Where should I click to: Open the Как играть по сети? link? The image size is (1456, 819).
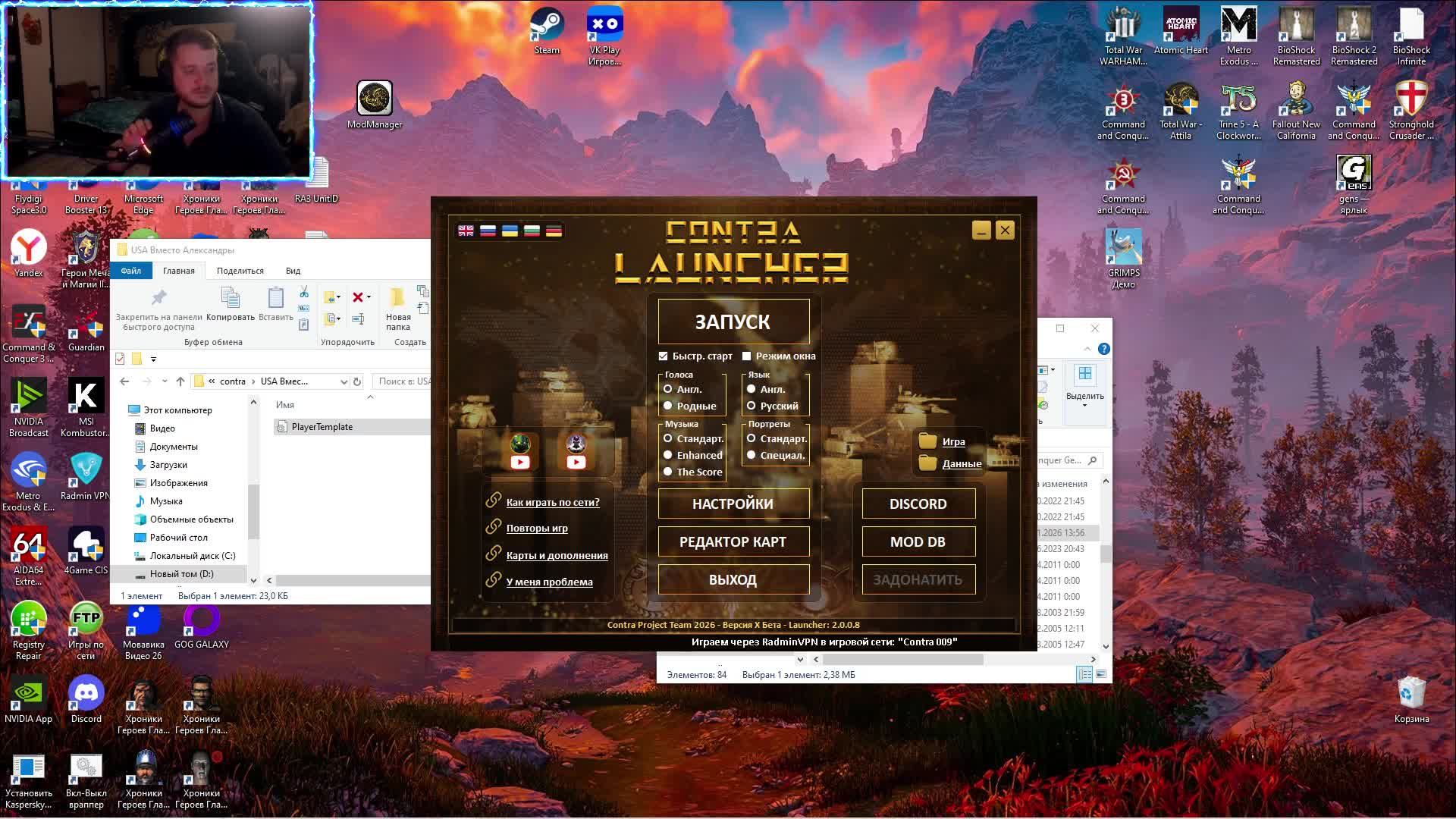552,502
